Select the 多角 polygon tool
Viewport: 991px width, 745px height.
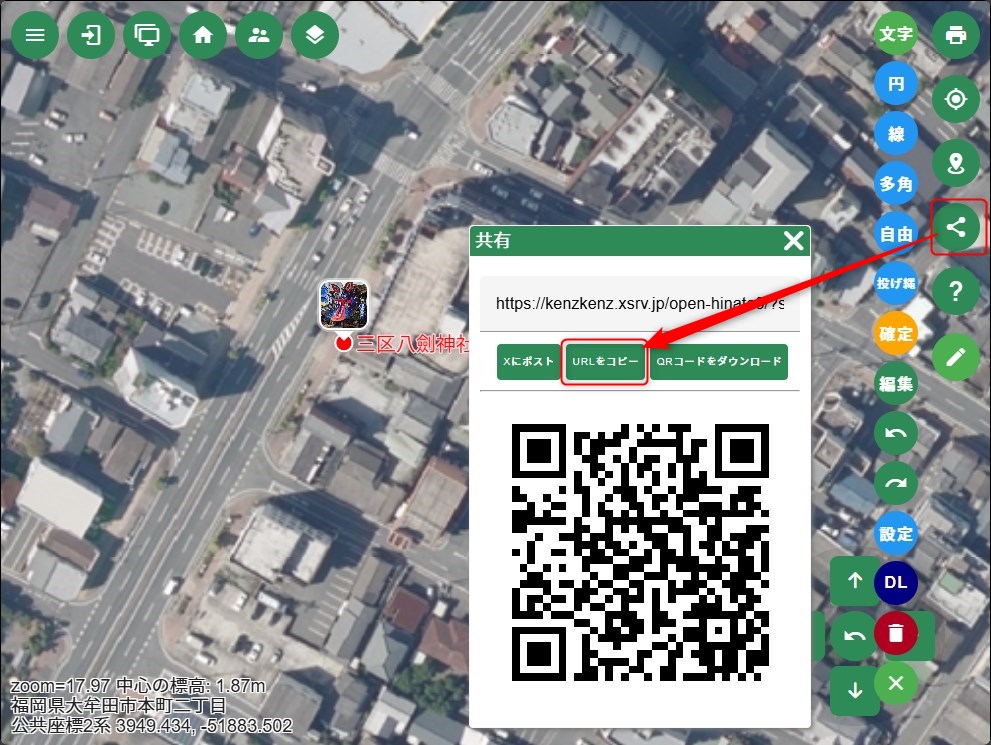[x=896, y=184]
